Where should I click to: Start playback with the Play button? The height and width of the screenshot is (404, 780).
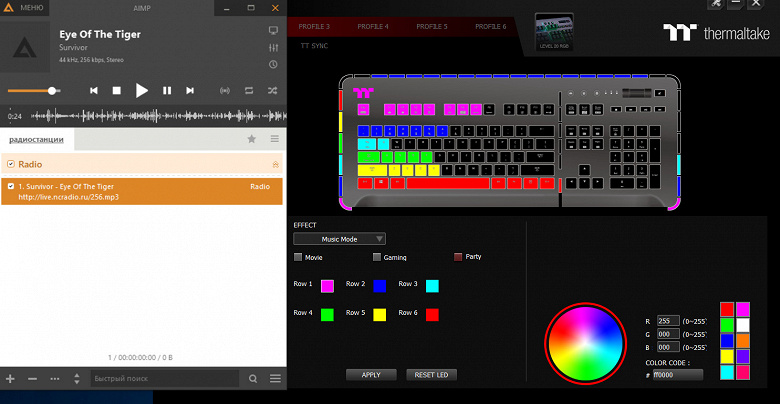142,91
